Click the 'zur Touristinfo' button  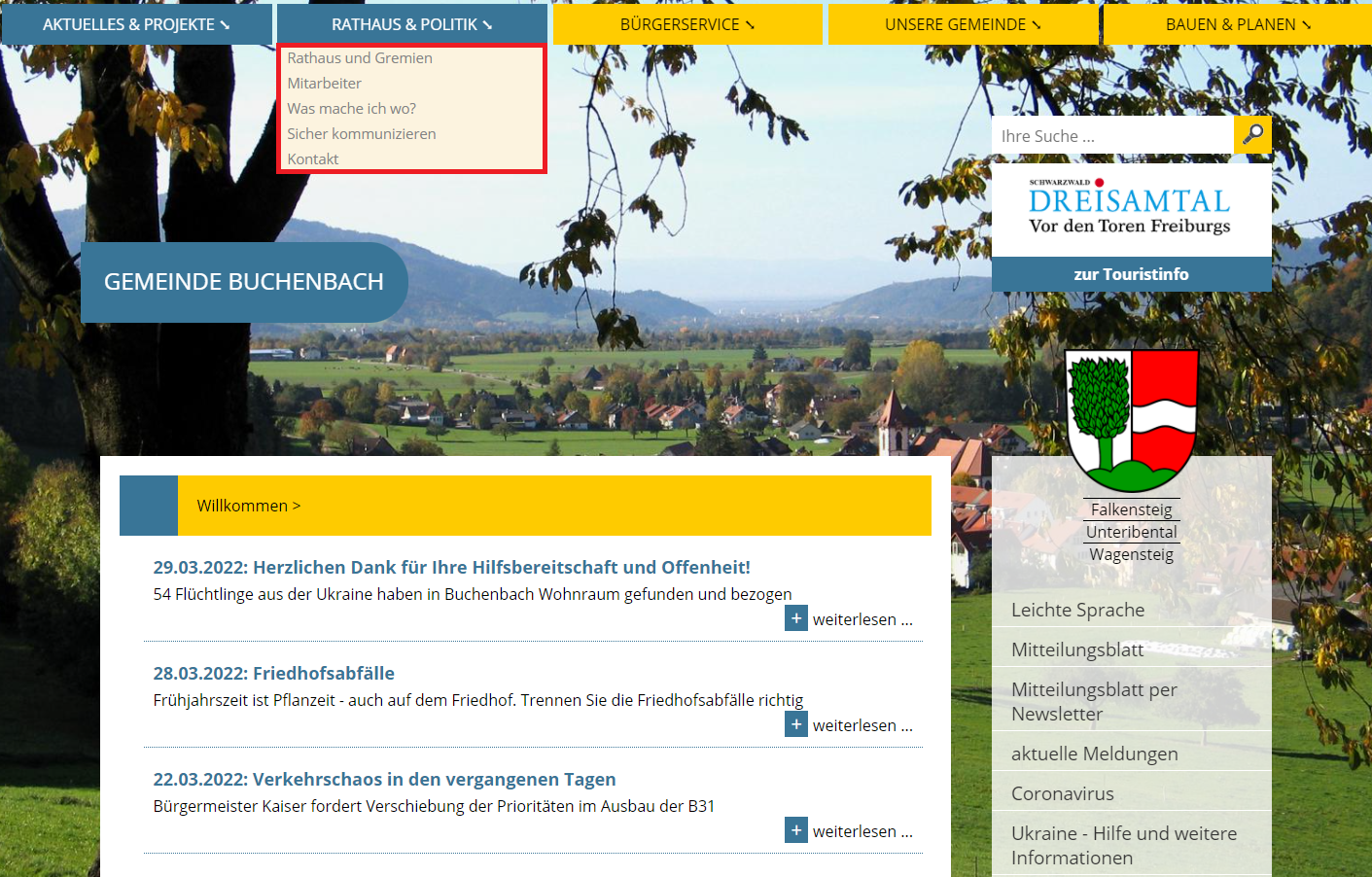[x=1131, y=274]
